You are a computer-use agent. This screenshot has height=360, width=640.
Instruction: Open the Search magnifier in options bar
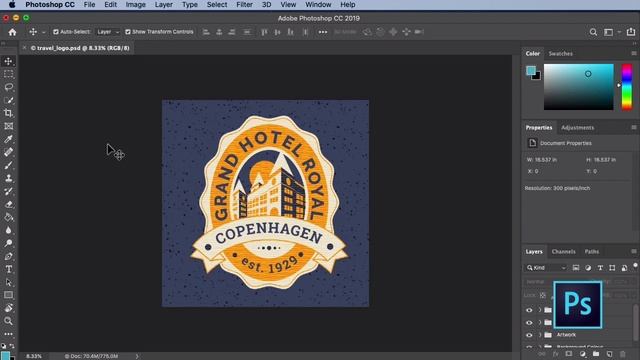pos(593,32)
